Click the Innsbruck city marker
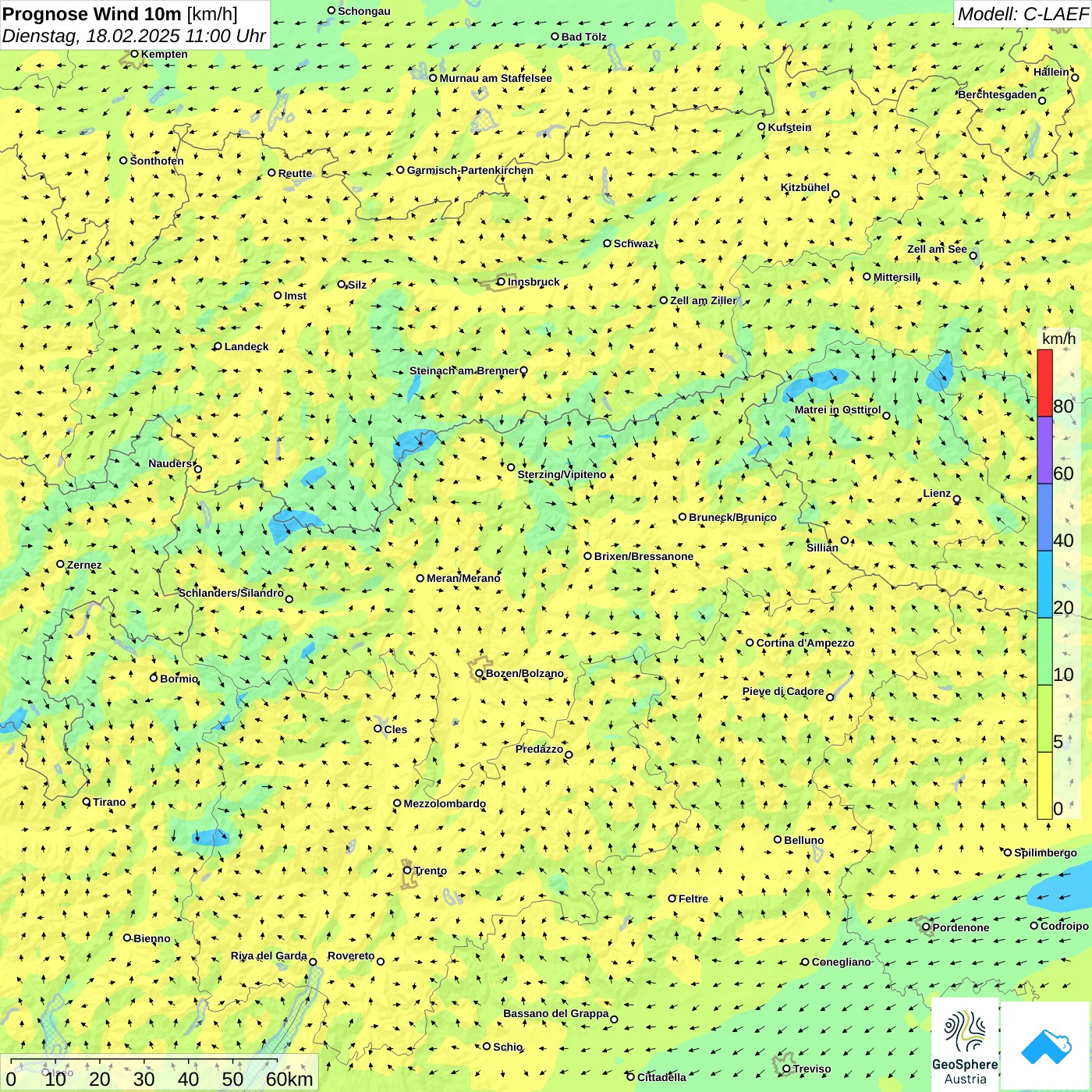 point(501,282)
